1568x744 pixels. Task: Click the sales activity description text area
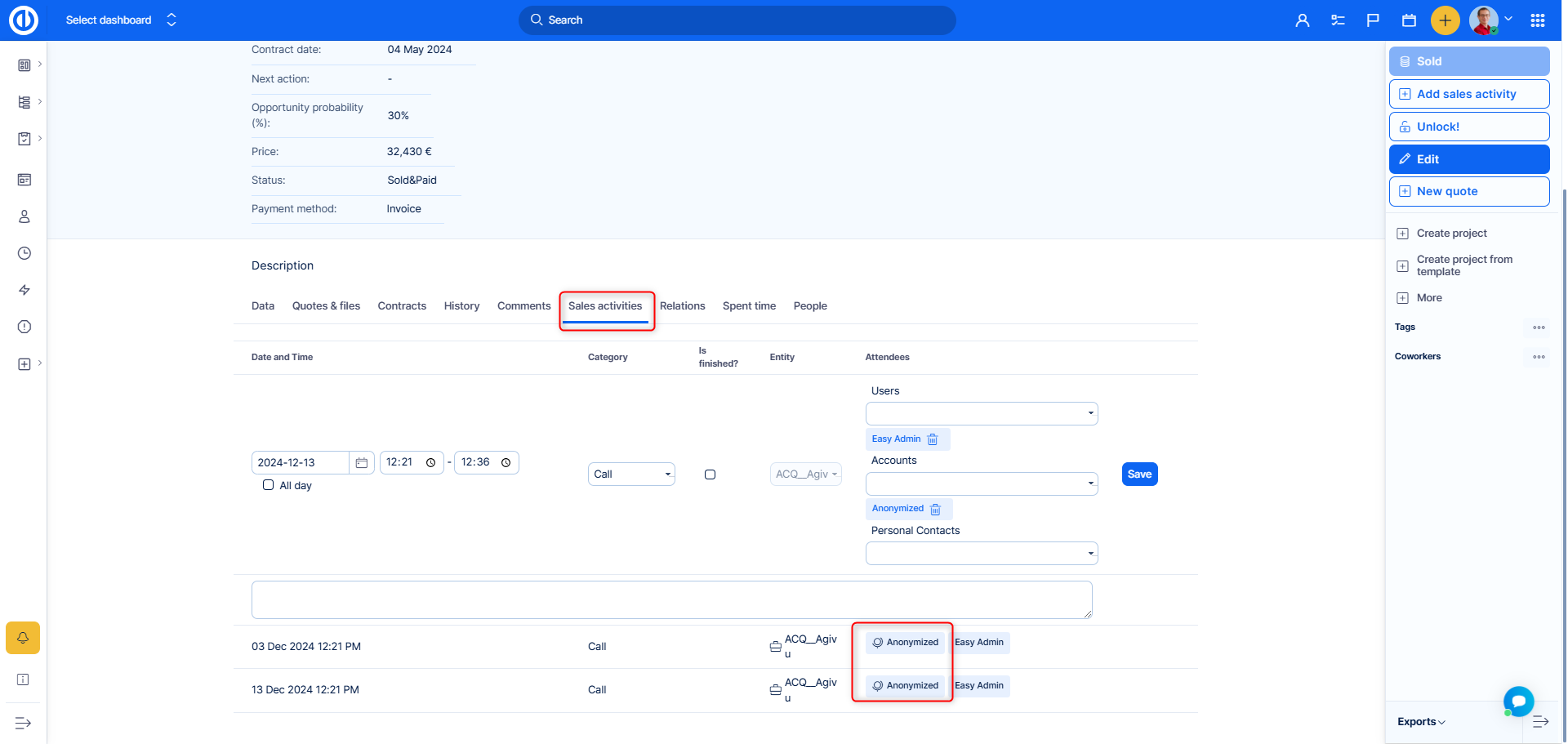click(671, 599)
